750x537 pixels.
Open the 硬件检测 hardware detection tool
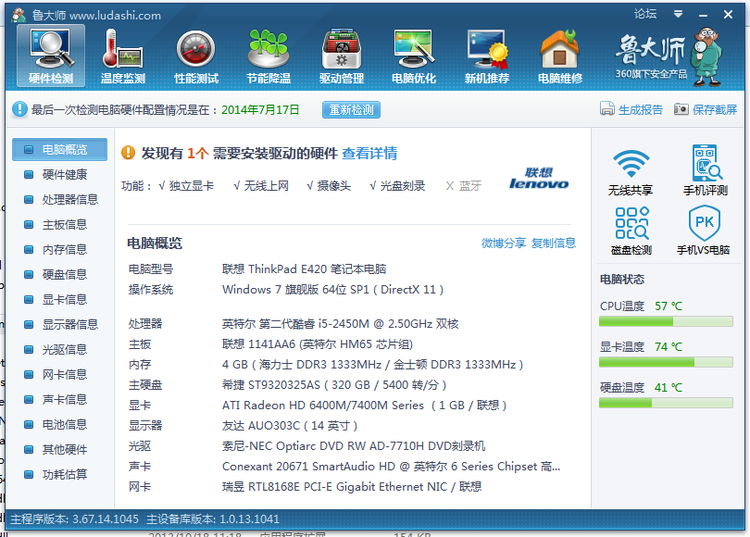click(51, 55)
